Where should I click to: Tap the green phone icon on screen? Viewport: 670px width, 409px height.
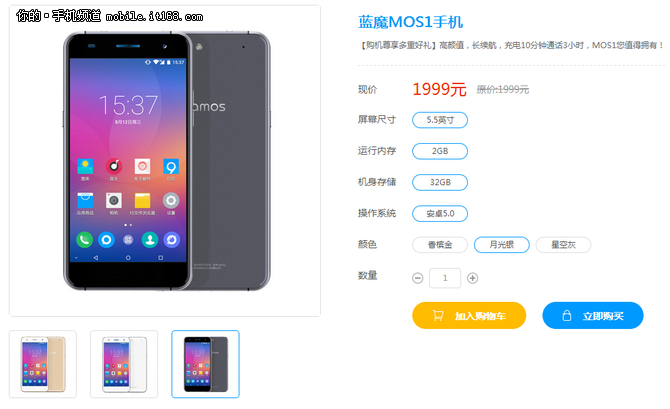pyautogui.click(x=85, y=240)
